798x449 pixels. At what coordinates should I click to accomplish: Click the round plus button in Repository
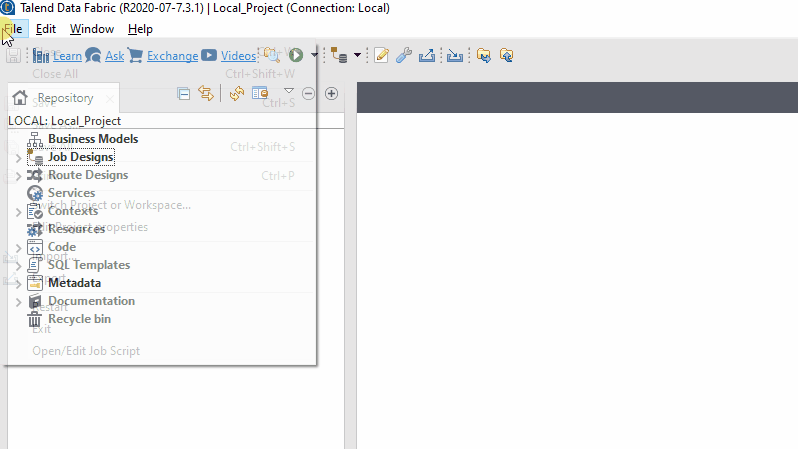(332, 93)
